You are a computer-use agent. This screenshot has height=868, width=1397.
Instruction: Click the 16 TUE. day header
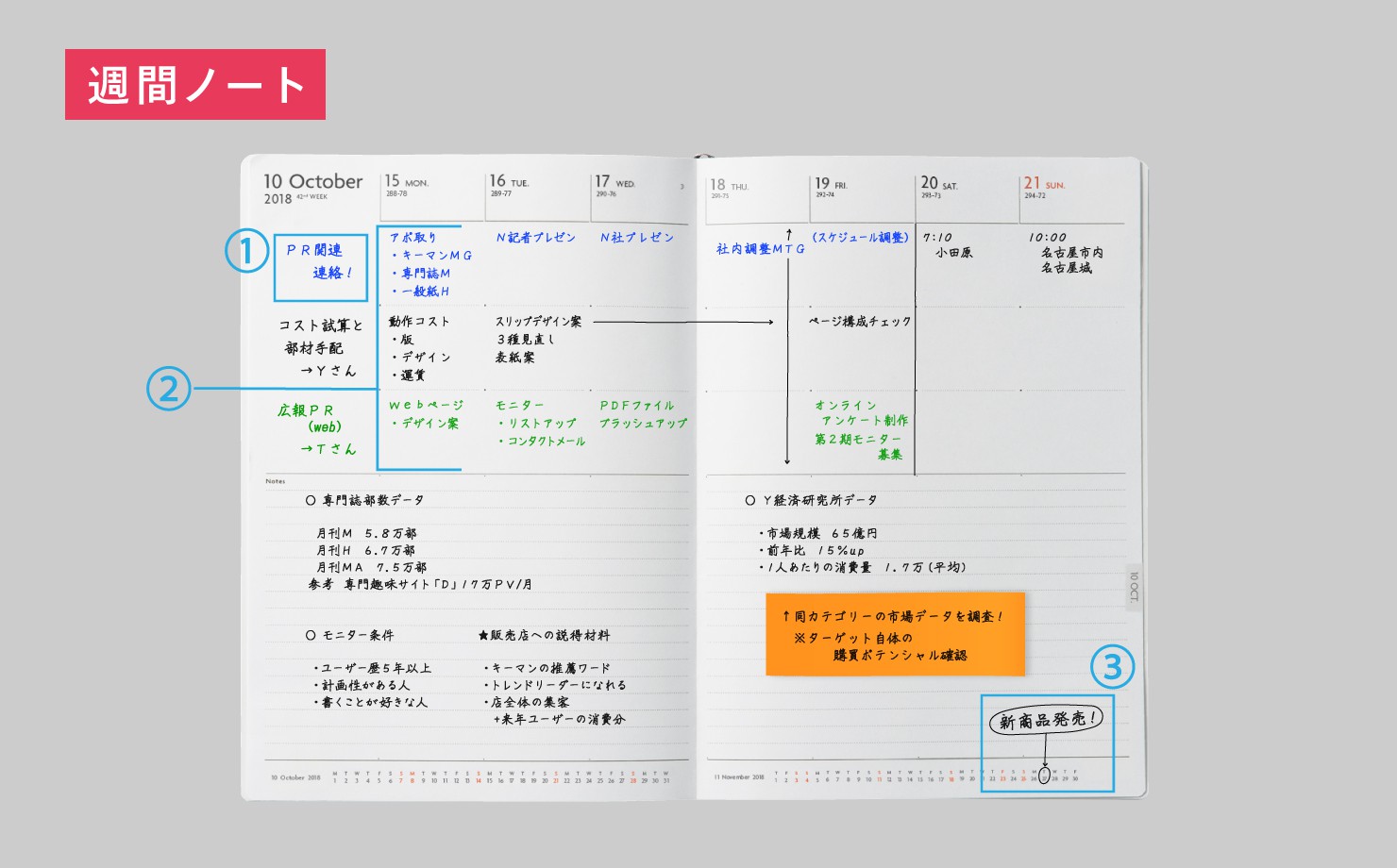(509, 185)
